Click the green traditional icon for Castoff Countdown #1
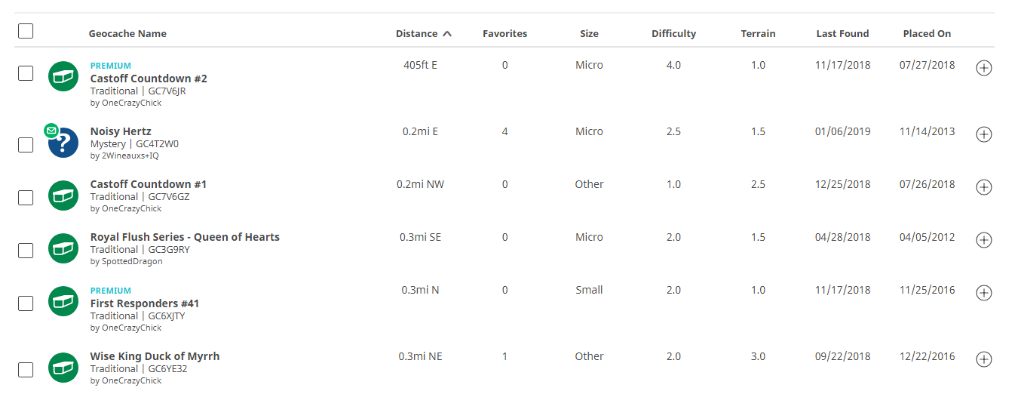The image size is (1024, 397). tap(63, 195)
